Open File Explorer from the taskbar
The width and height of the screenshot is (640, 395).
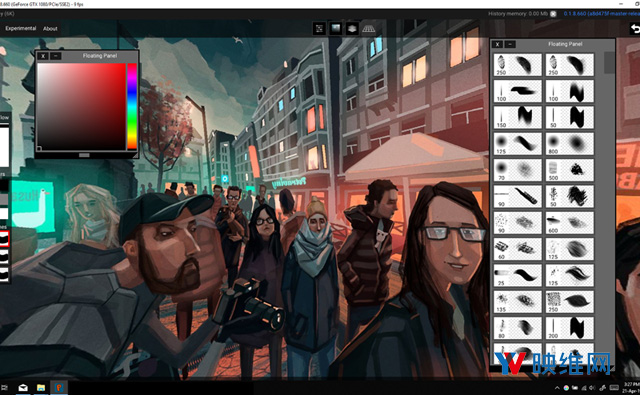point(41,388)
